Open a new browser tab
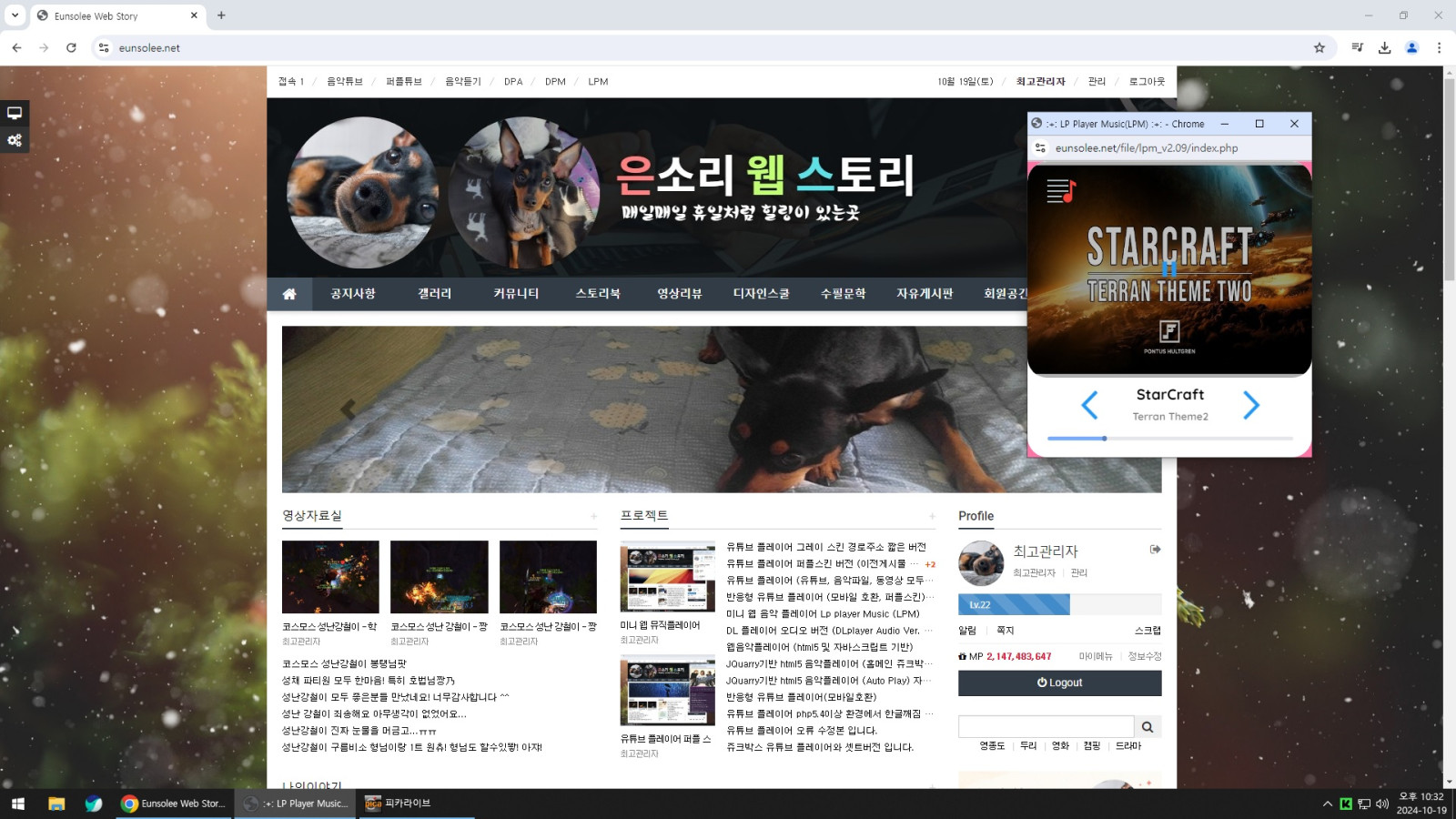1456x819 pixels. [221, 15]
